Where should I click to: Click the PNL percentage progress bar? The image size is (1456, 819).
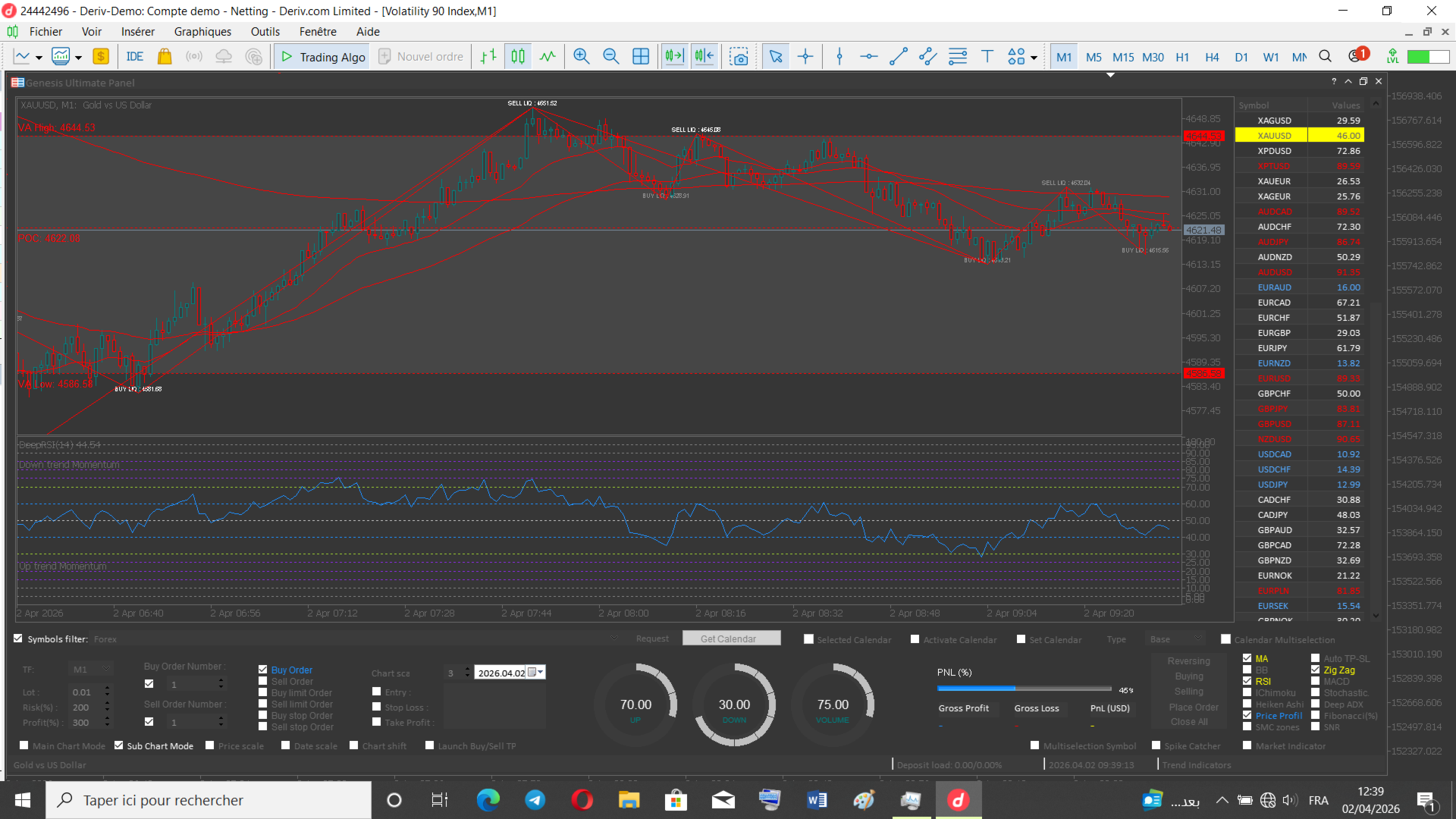(1024, 689)
